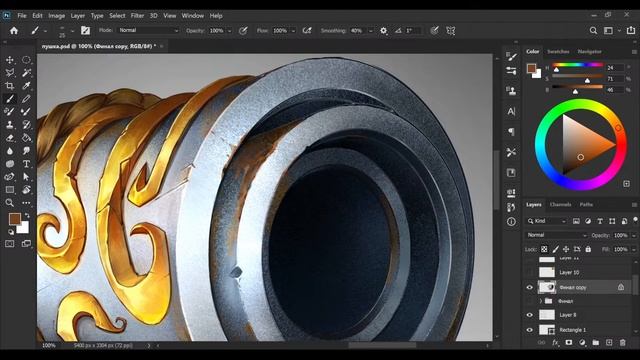The image size is (640, 360).
Task: Select the Elliptical Marquee tool
Action: (26, 60)
